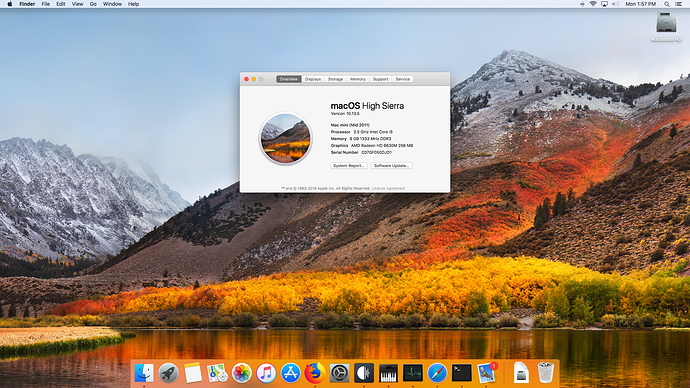690x388 pixels.
Task: Click the Mac mini (Mid 2011) text
Action: pyautogui.click(x=350, y=125)
